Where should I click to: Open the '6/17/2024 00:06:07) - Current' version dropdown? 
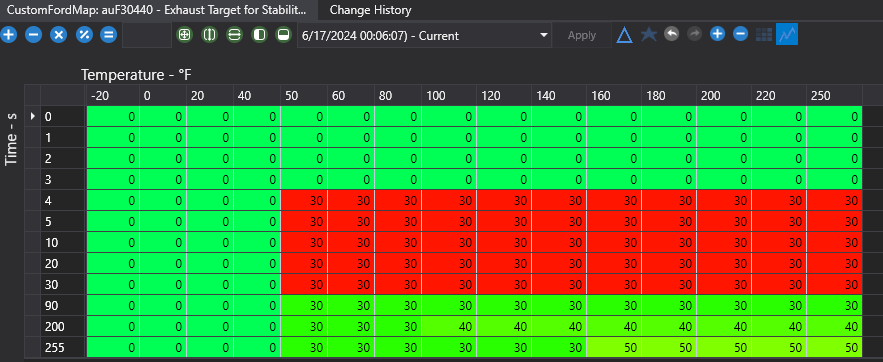click(424, 35)
